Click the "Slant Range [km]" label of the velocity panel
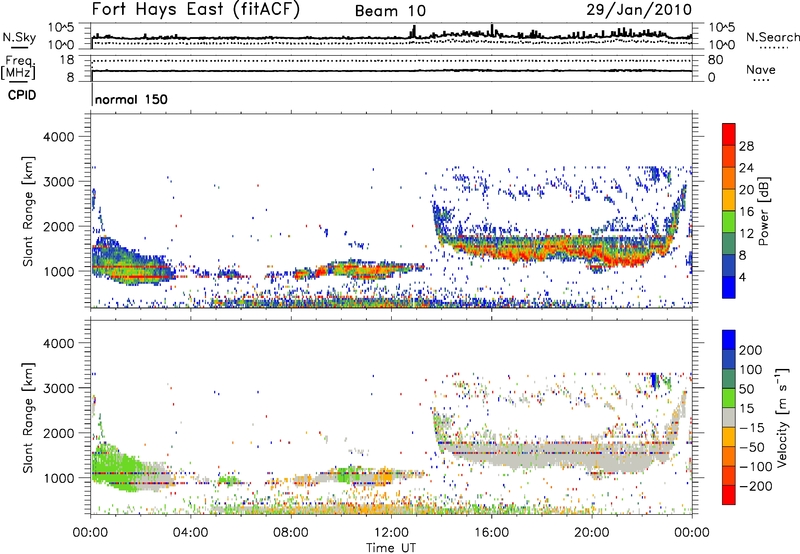This screenshot has height=554, width=800. click(x=28, y=417)
